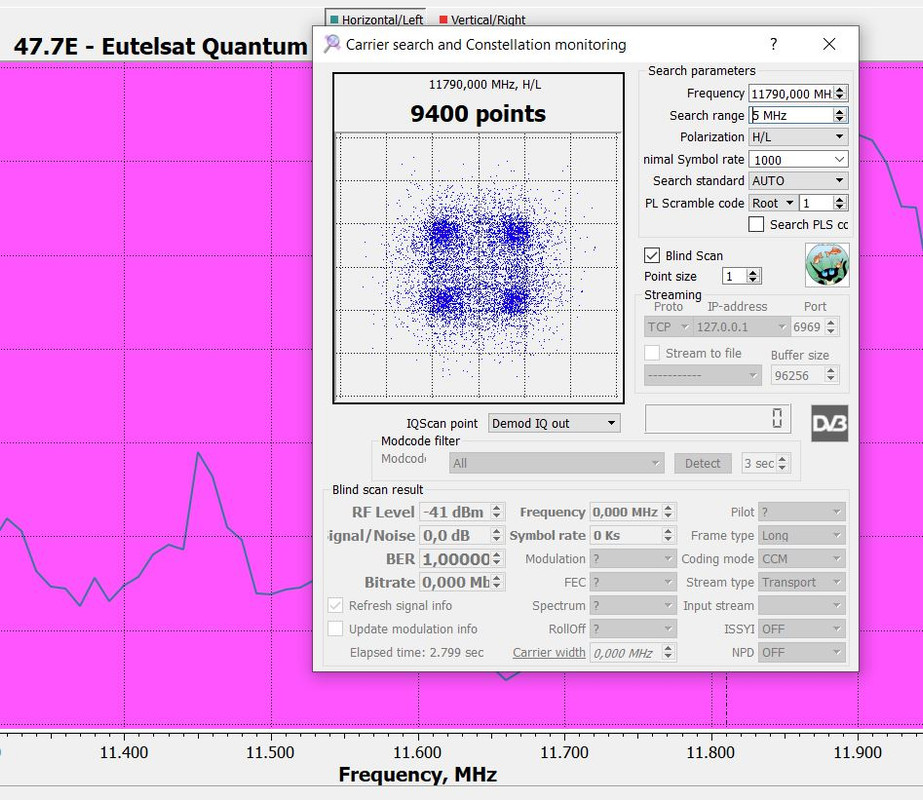The image size is (923, 800).
Task: Open the IP-address 127.0.0.1 dropdown
Action: click(x=741, y=327)
